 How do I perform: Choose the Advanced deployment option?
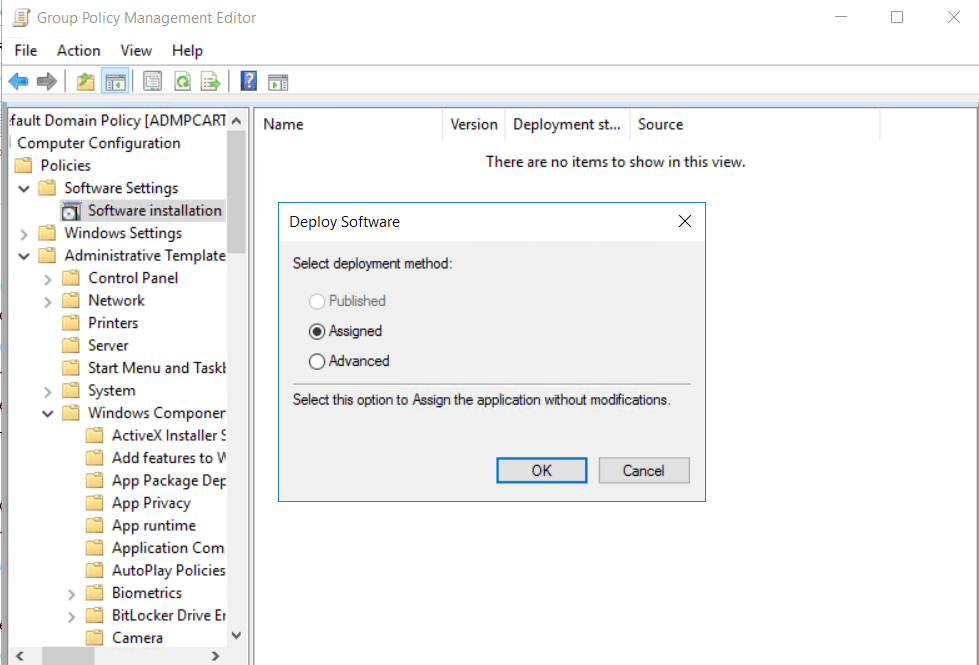tap(317, 361)
